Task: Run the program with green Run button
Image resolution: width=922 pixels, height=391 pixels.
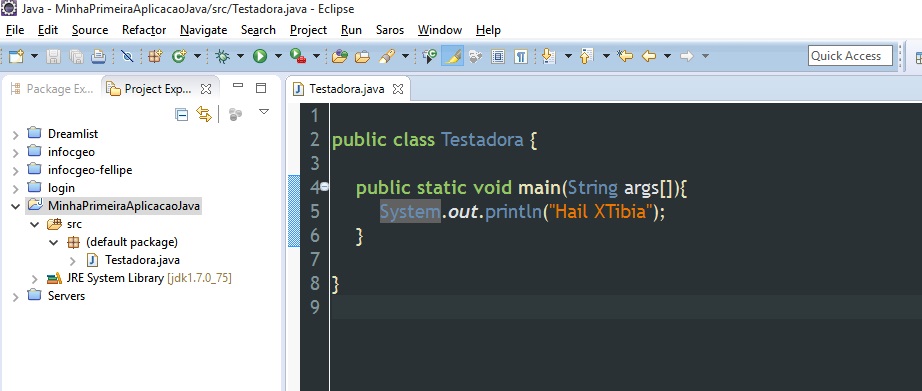Action: (260, 56)
